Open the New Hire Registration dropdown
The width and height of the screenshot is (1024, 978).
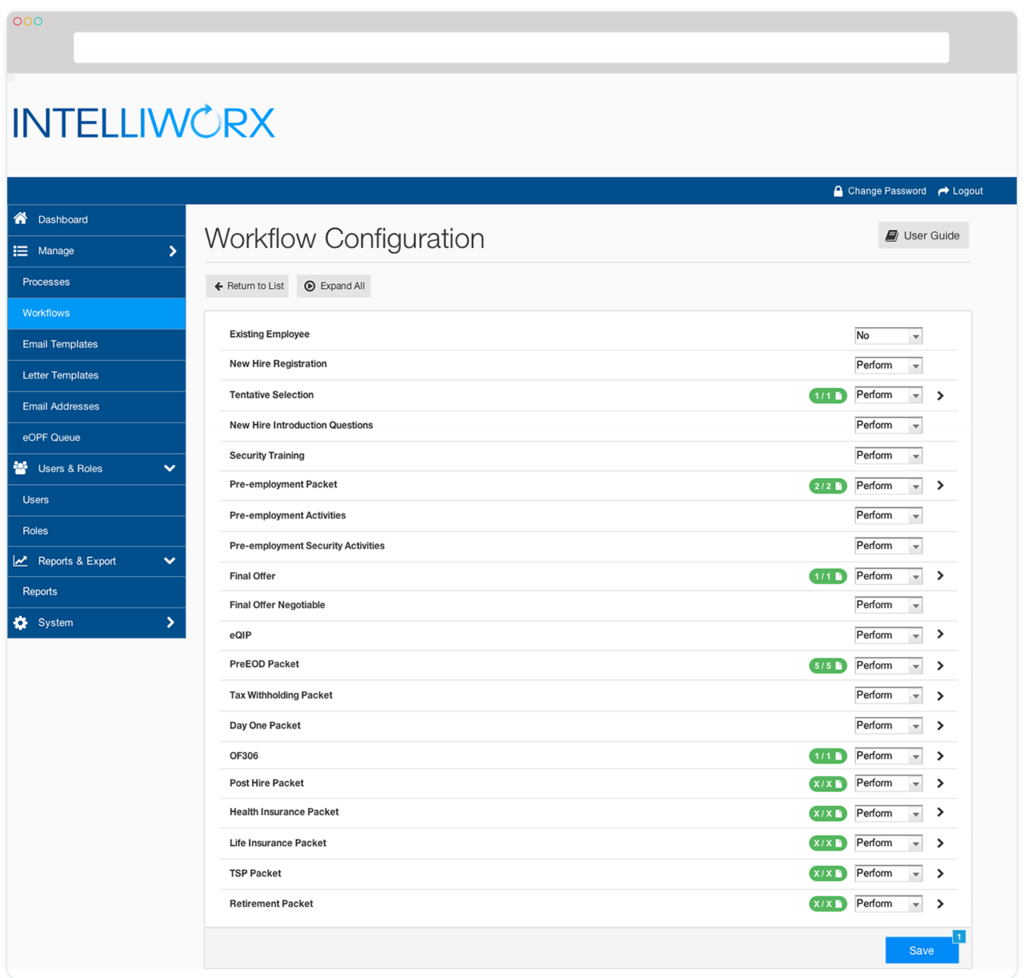tap(888, 366)
